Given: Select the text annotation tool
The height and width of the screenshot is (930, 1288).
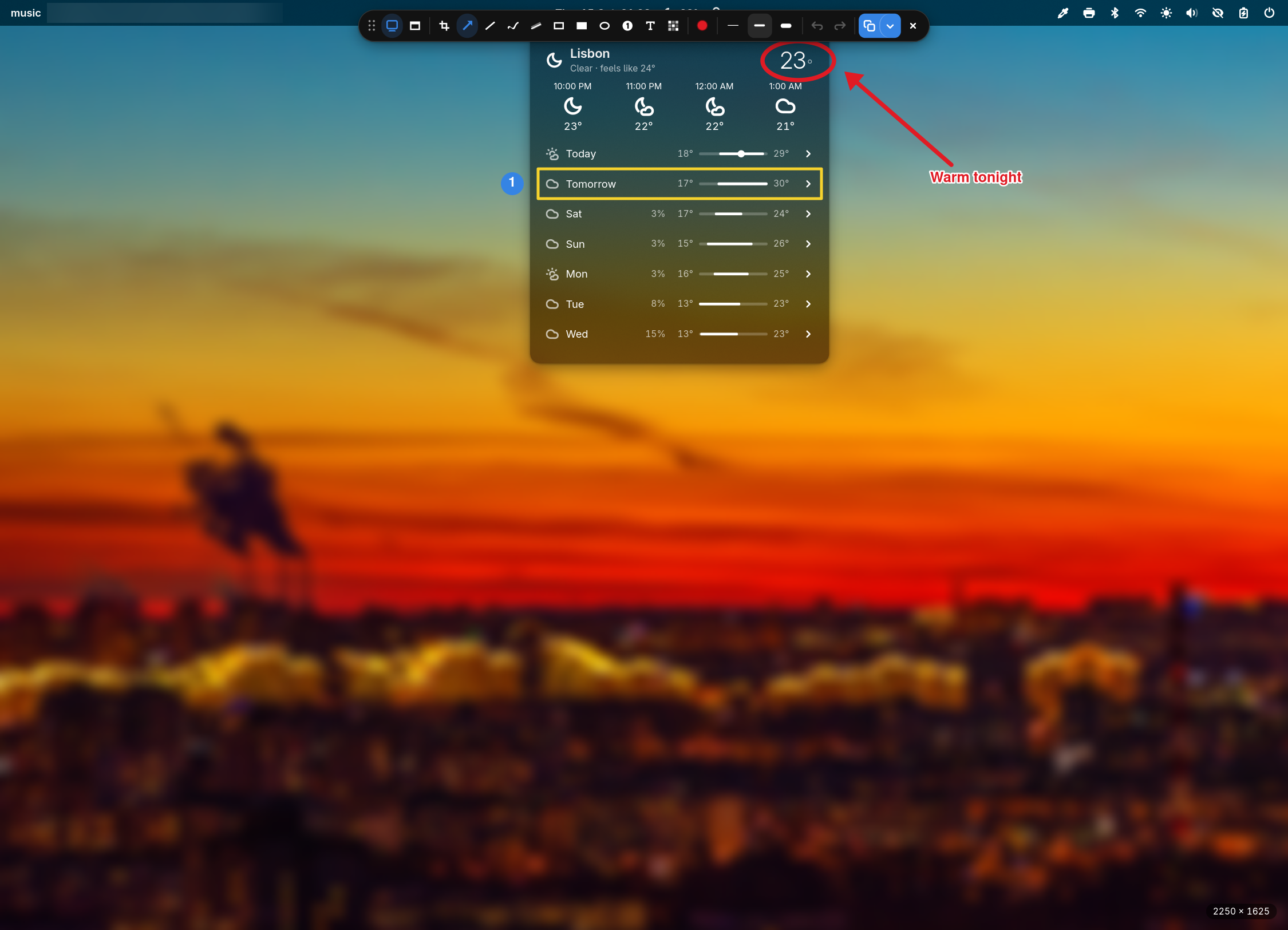Looking at the screenshot, I should pos(650,26).
